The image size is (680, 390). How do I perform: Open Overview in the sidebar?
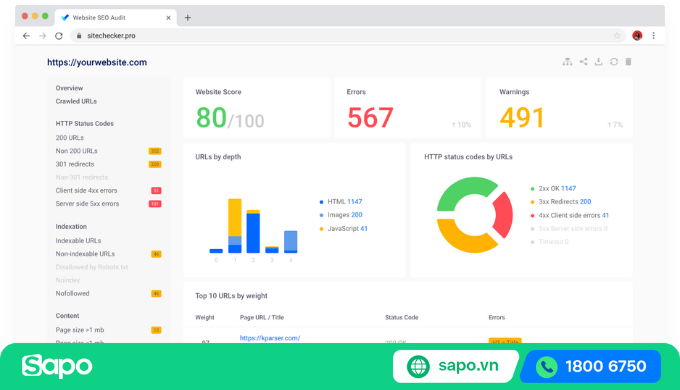coord(69,88)
